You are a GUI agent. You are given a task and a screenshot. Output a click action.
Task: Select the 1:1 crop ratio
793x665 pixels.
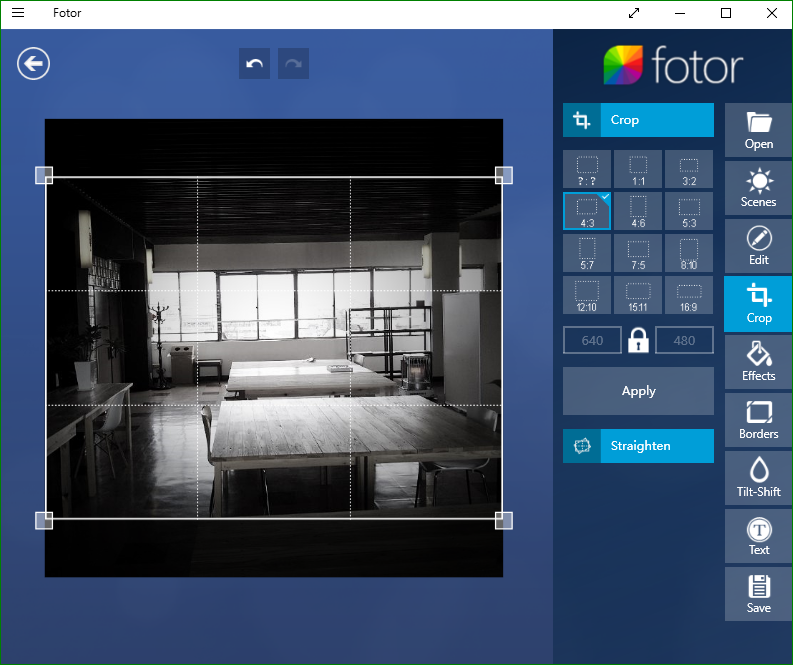(638, 169)
